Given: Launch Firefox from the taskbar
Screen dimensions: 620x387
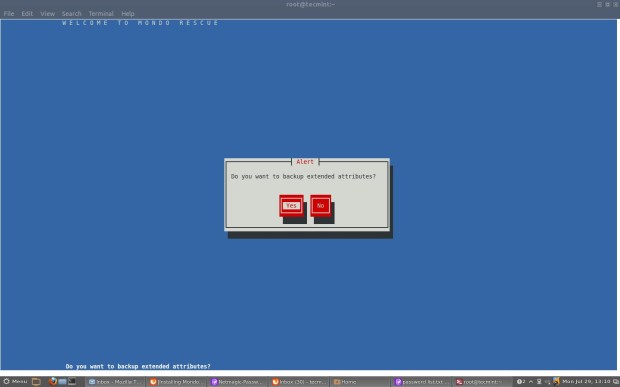Looking at the screenshot, I should click(x=52, y=381).
